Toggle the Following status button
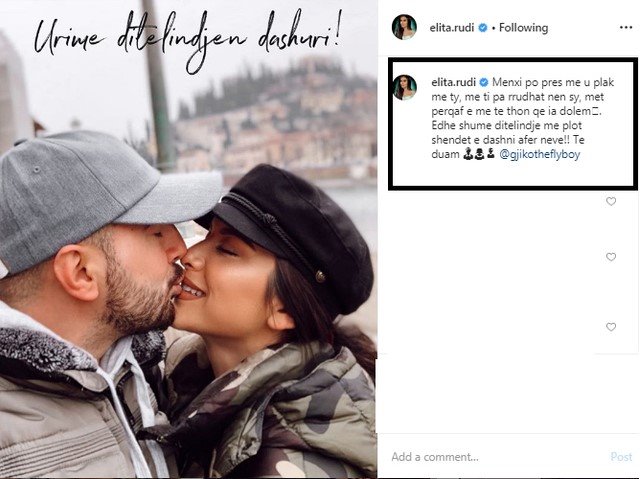 pos(523,28)
